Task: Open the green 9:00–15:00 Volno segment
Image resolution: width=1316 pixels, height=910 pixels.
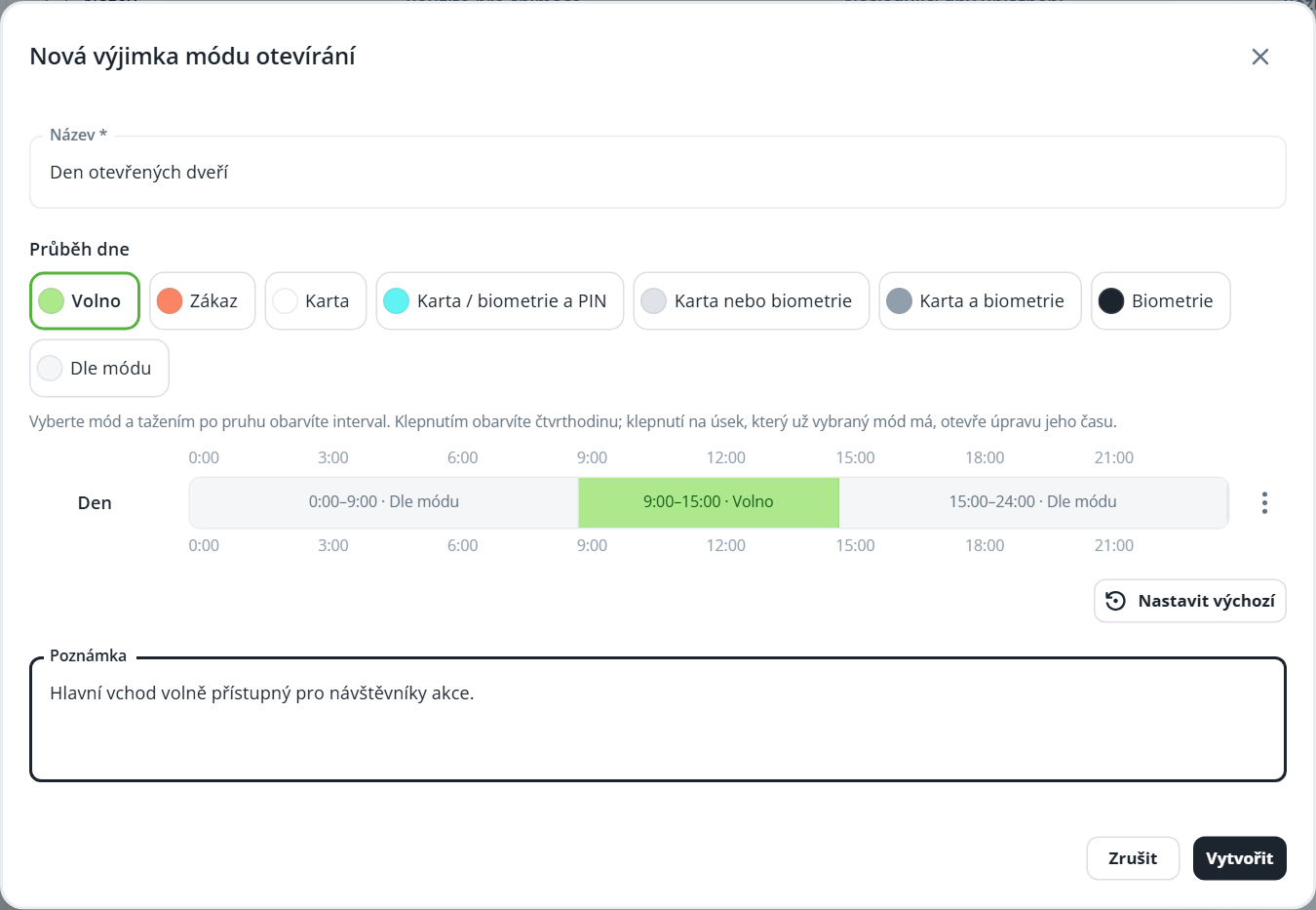Action: pos(709,502)
